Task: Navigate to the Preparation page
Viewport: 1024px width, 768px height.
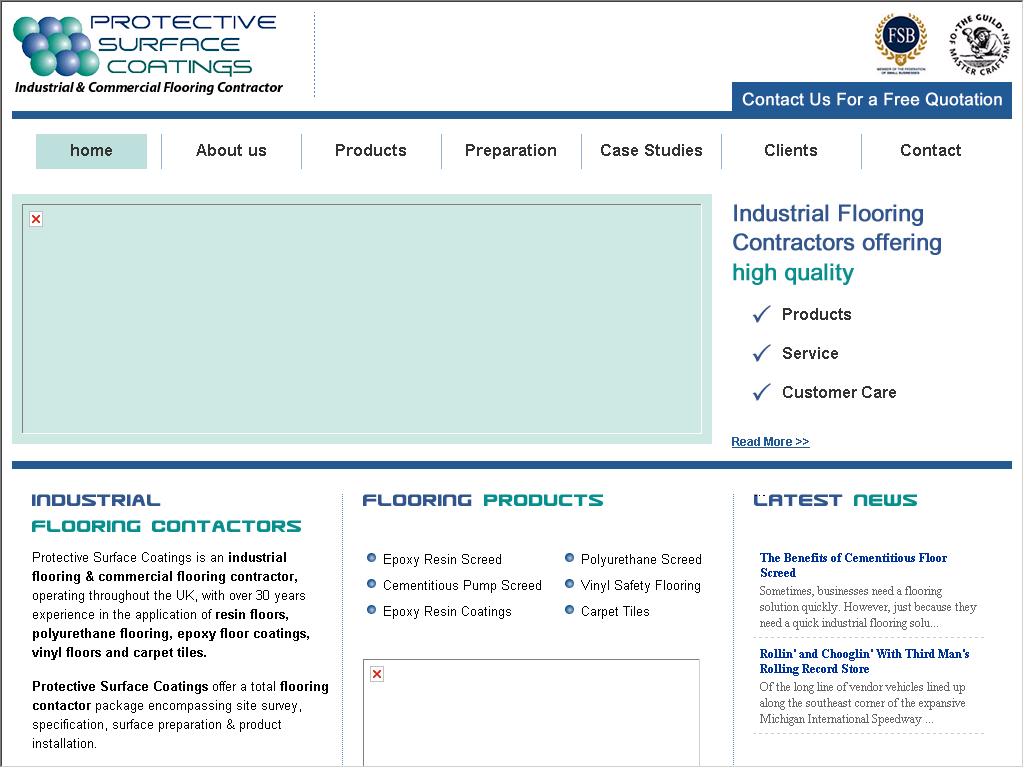Action: tap(511, 151)
